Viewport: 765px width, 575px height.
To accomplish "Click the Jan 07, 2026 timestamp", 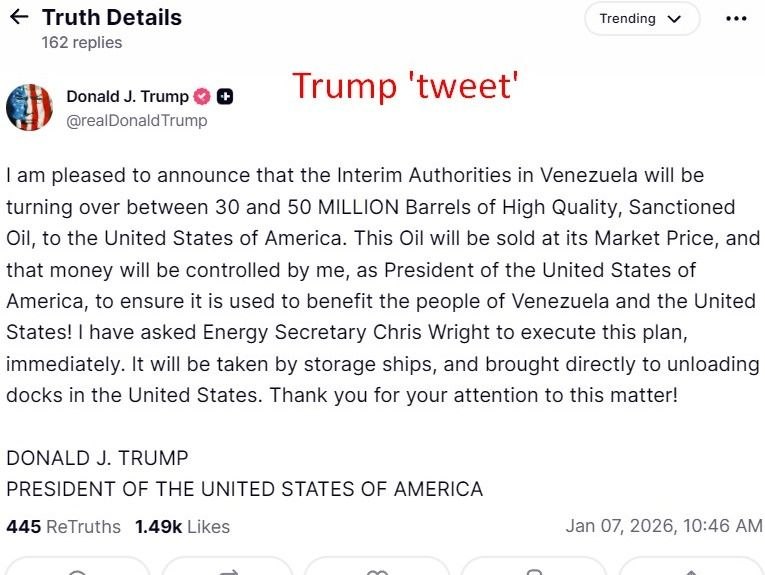I will (x=663, y=526).
